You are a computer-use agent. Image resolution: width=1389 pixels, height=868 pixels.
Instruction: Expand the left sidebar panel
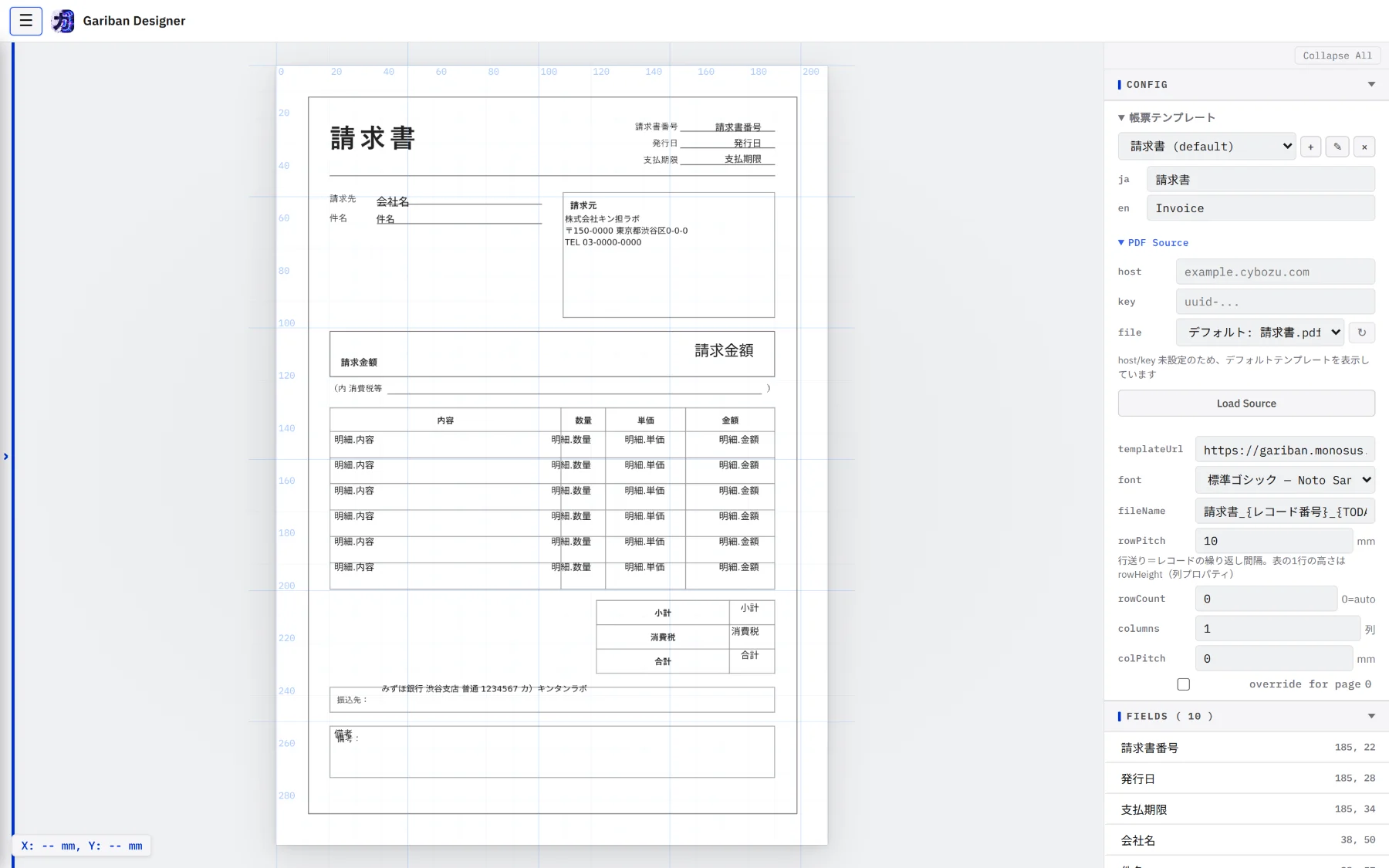tap(6, 457)
